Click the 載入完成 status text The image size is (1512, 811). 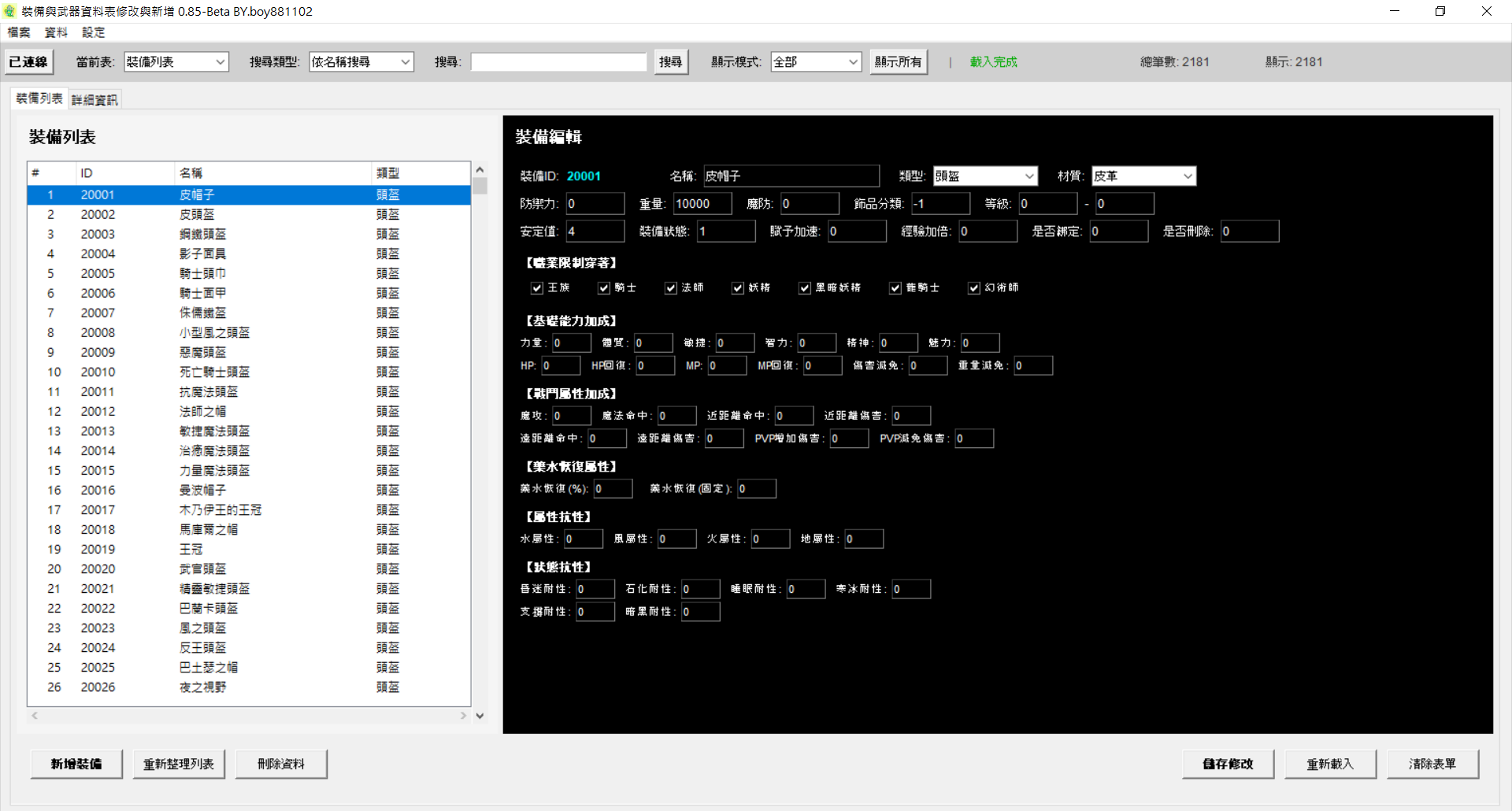(993, 61)
